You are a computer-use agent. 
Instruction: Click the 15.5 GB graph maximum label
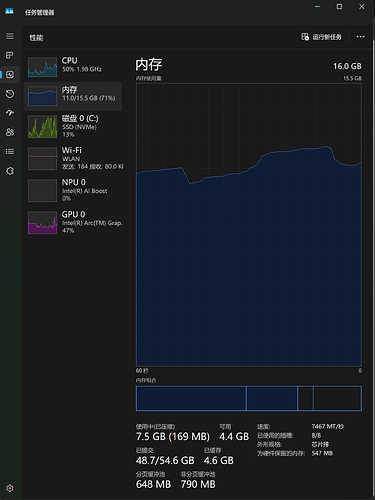click(352, 78)
